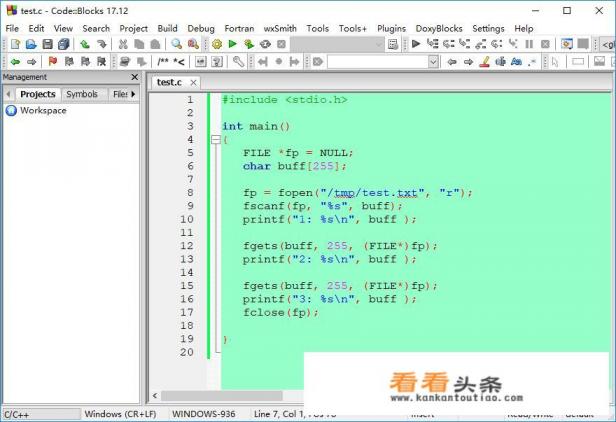Screen dimensions: 616x422
Task: Click the search text input field
Action: (x=378, y=62)
